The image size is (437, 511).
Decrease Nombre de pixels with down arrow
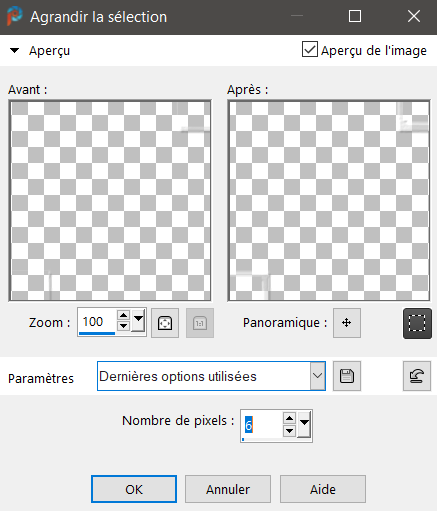pos(290,431)
